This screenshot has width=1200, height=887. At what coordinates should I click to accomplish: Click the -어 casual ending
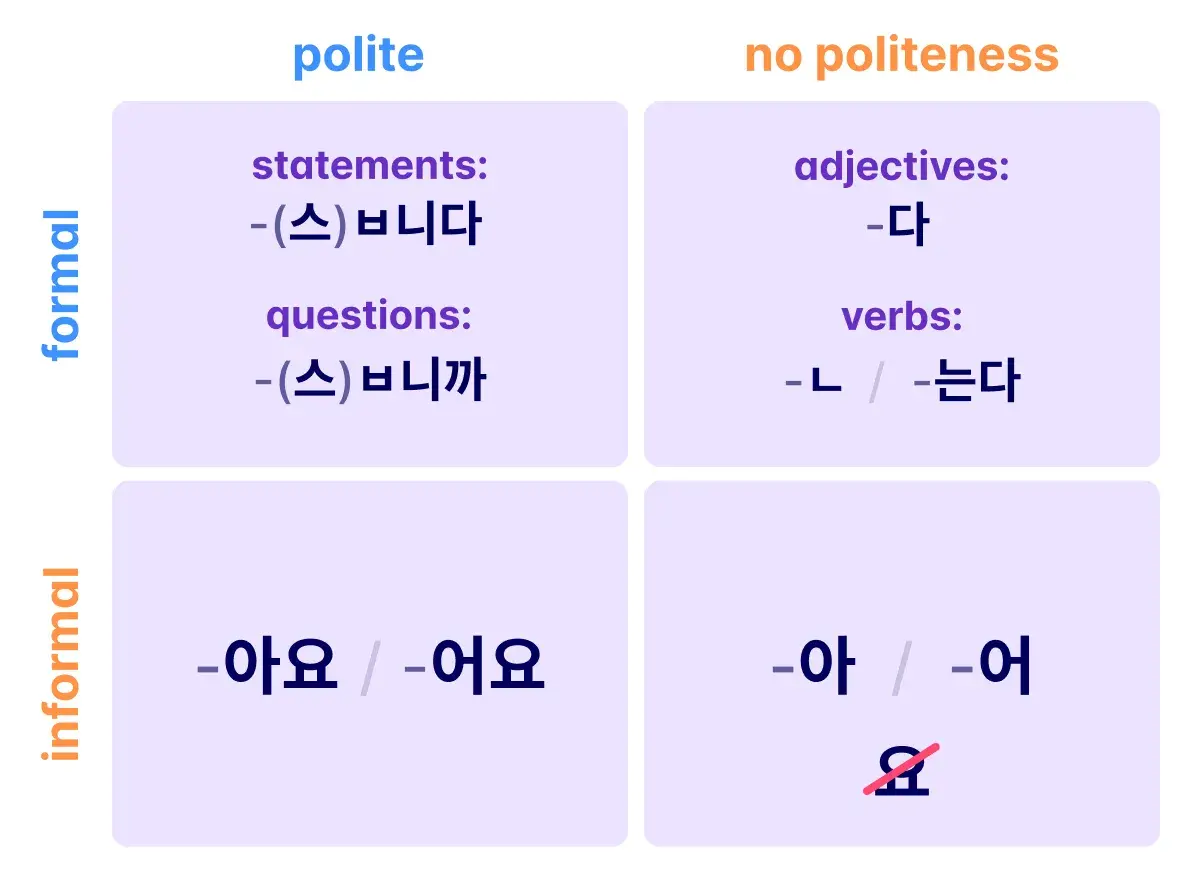992,665
